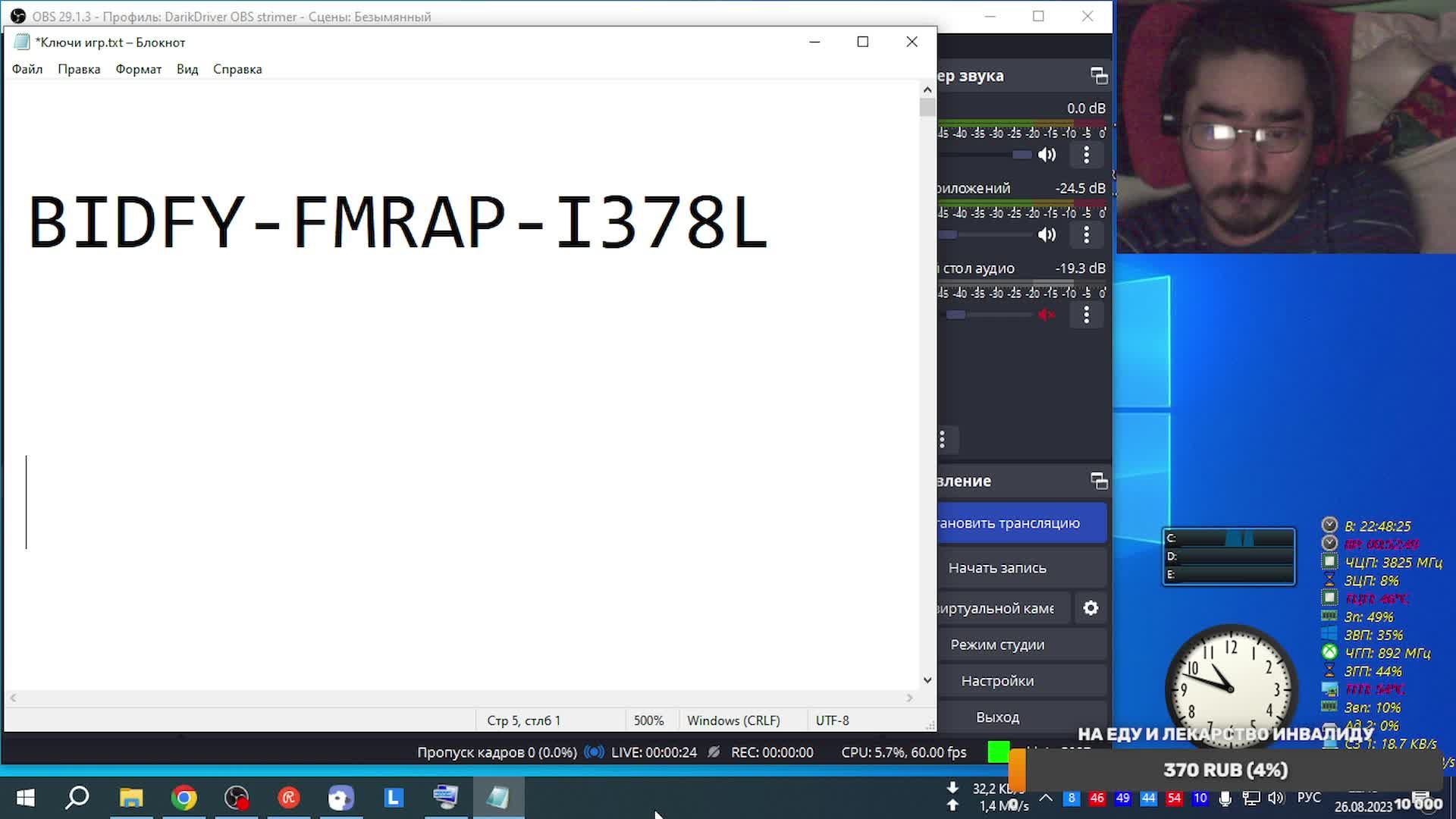
Task: Click the stop streaming button
Action: point(1021,523)
